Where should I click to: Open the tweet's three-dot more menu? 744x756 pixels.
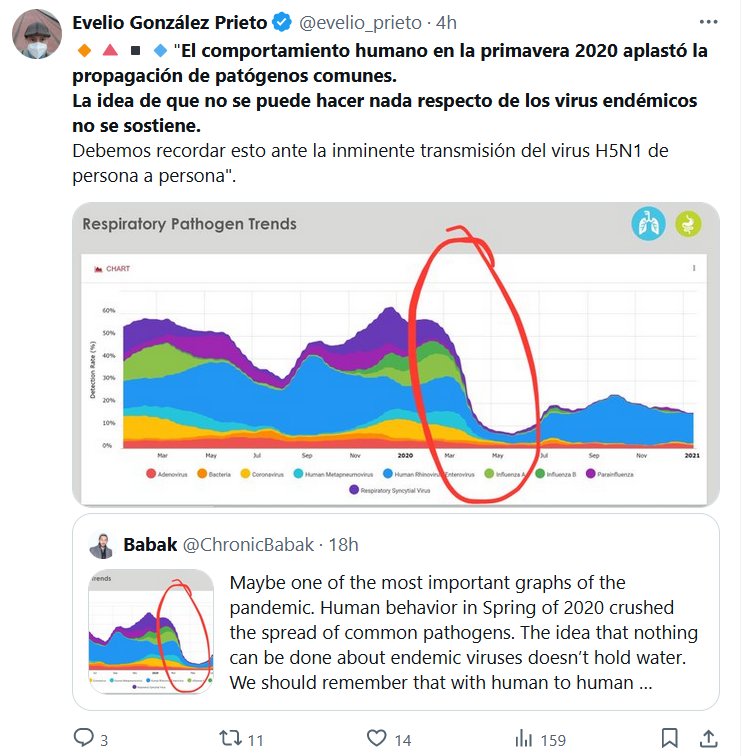tap(709, 21)
